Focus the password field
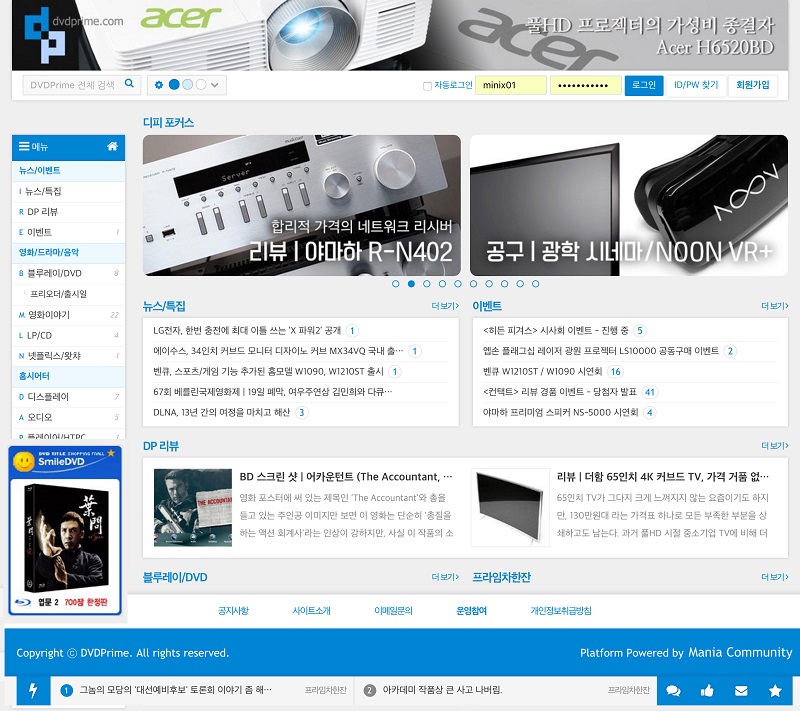The width and height of the screenshot is (800, 711). [x=586, y=85]
